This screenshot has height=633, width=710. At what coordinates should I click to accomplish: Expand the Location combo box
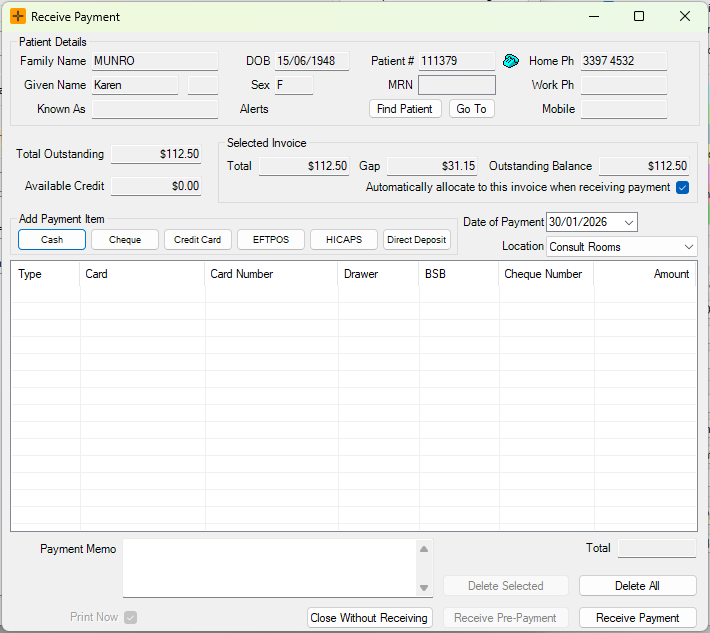[x=688, y=247]
